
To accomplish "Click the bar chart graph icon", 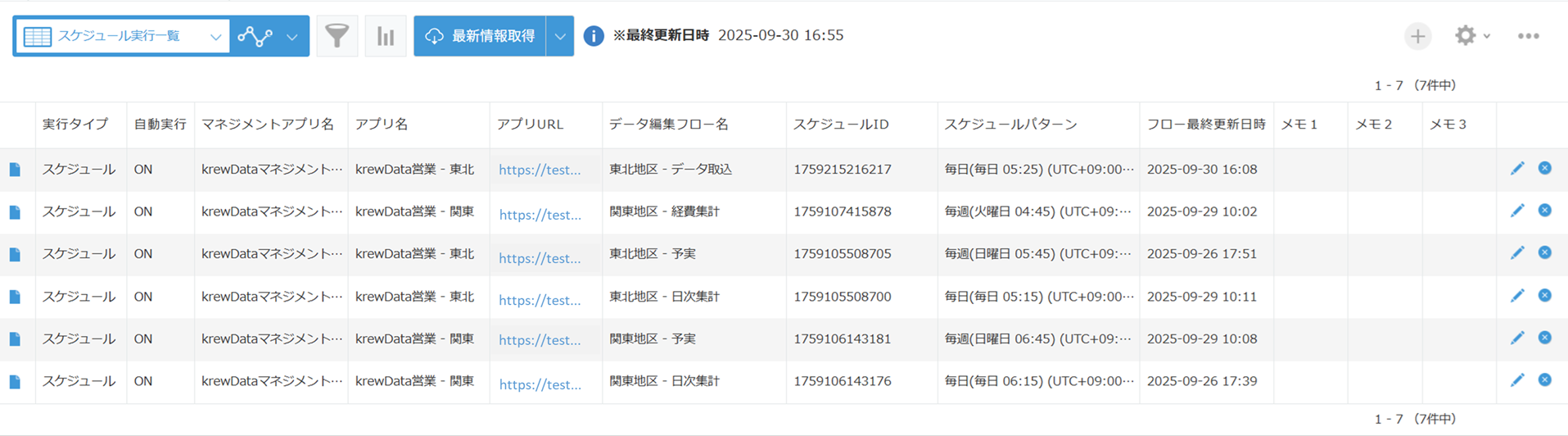I will (385, 36).
